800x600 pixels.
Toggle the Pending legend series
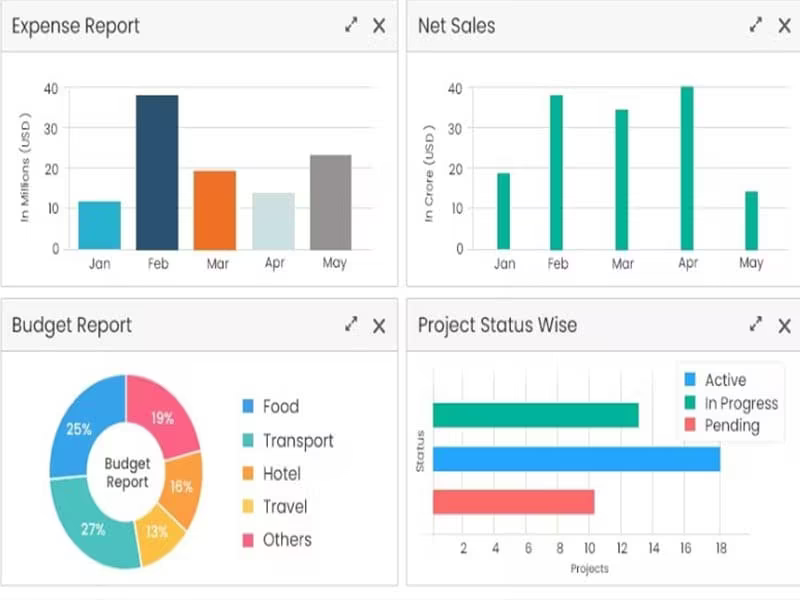[722, 425]
